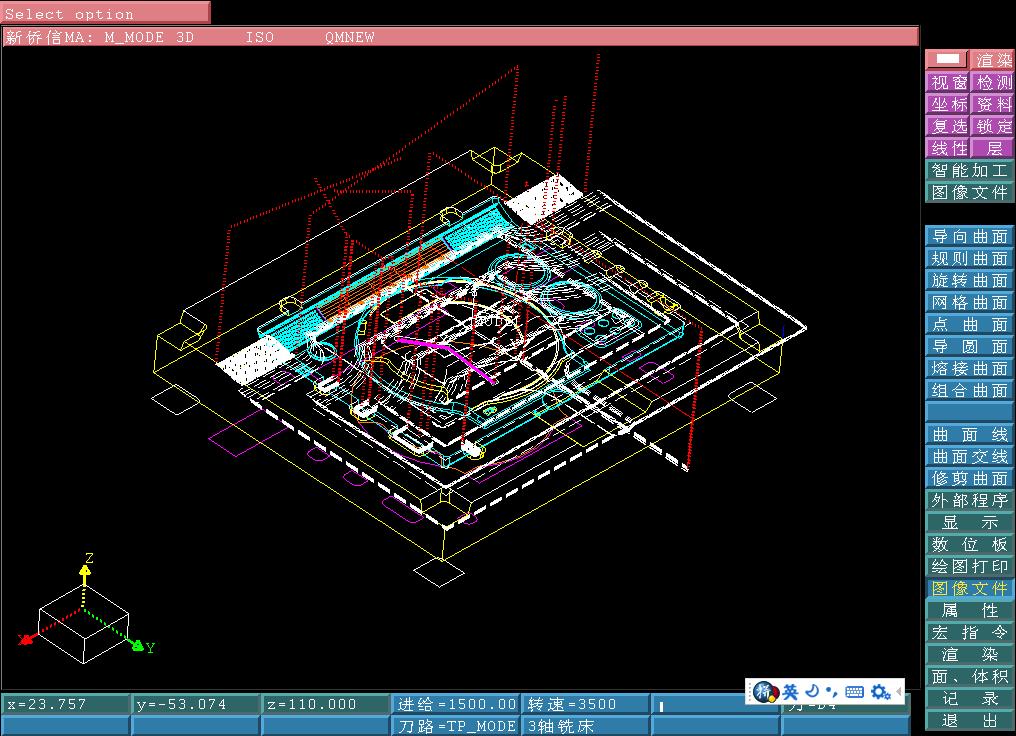The width and height of the screenshot is (1016, 736).
Task: Click the M_MODE 3D title text
Action: [x=149, y=37]
